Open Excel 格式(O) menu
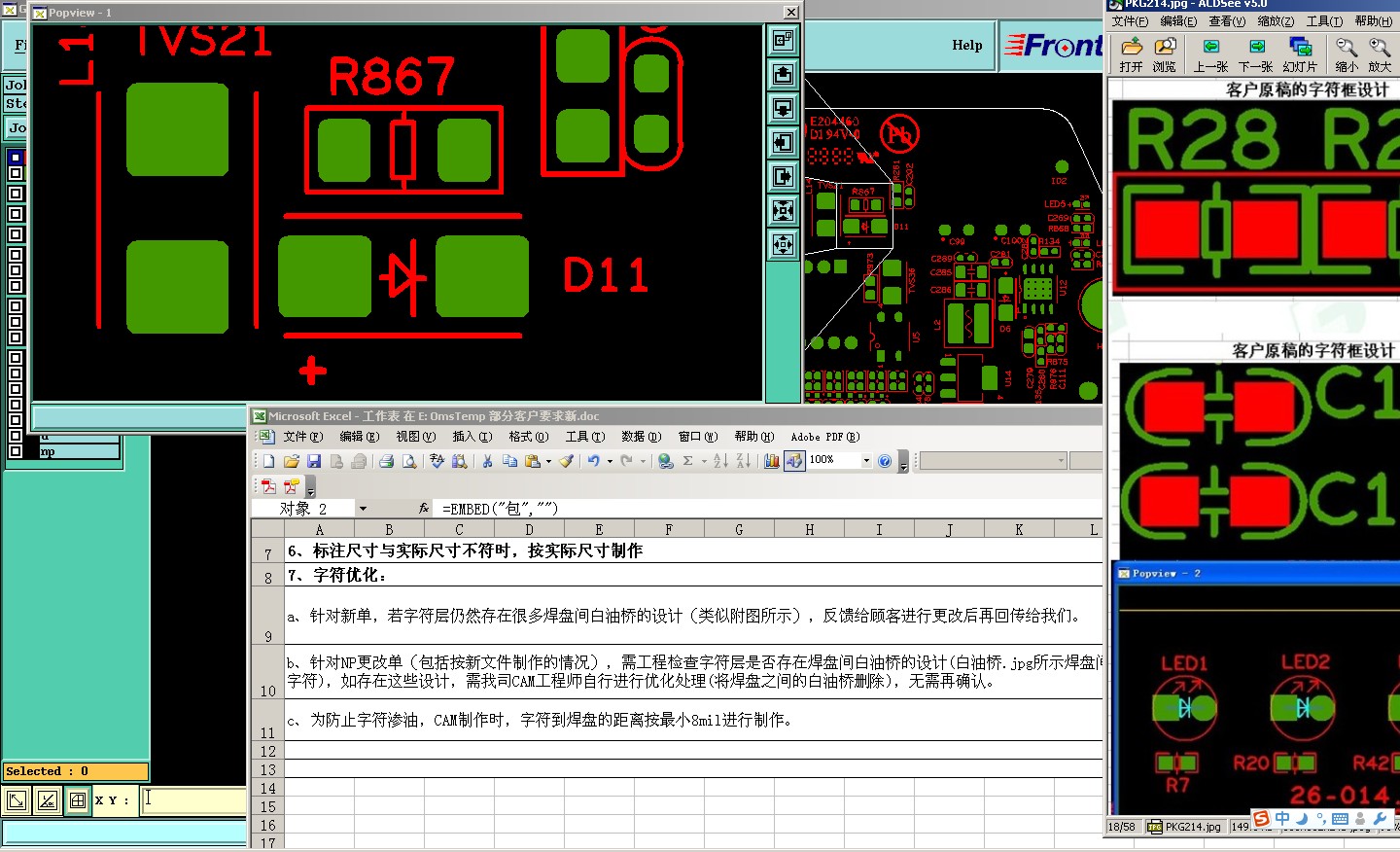The image size is (1400, 852). click(x=529, y=437)
